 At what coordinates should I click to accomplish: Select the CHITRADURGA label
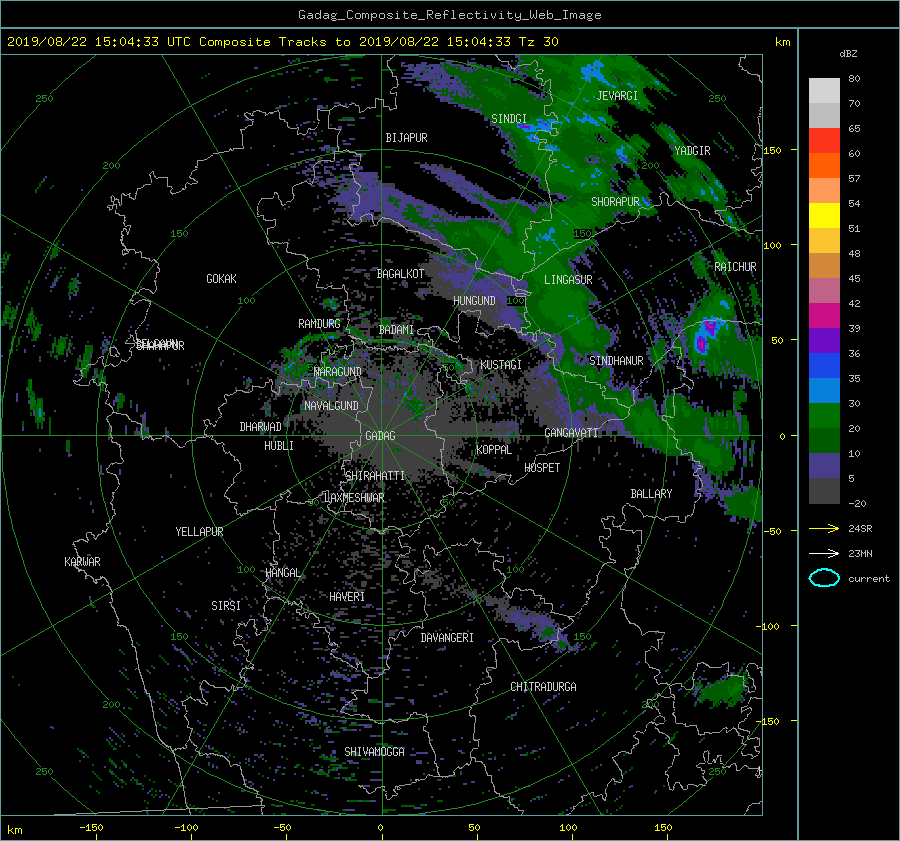pyautogui.click(x=543, y=687)
